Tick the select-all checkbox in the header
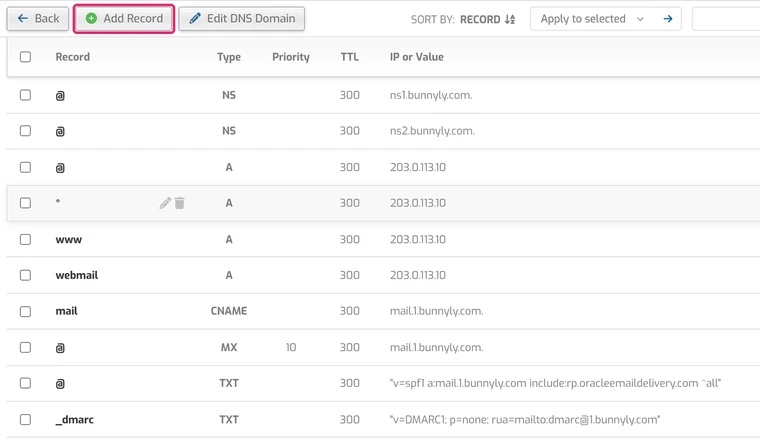Screen dimensions: 760x442 coord(25,57)
